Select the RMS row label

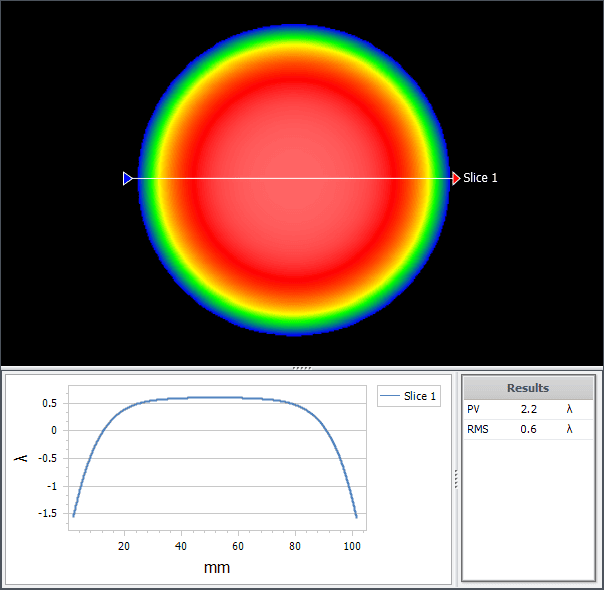point(478,429)
